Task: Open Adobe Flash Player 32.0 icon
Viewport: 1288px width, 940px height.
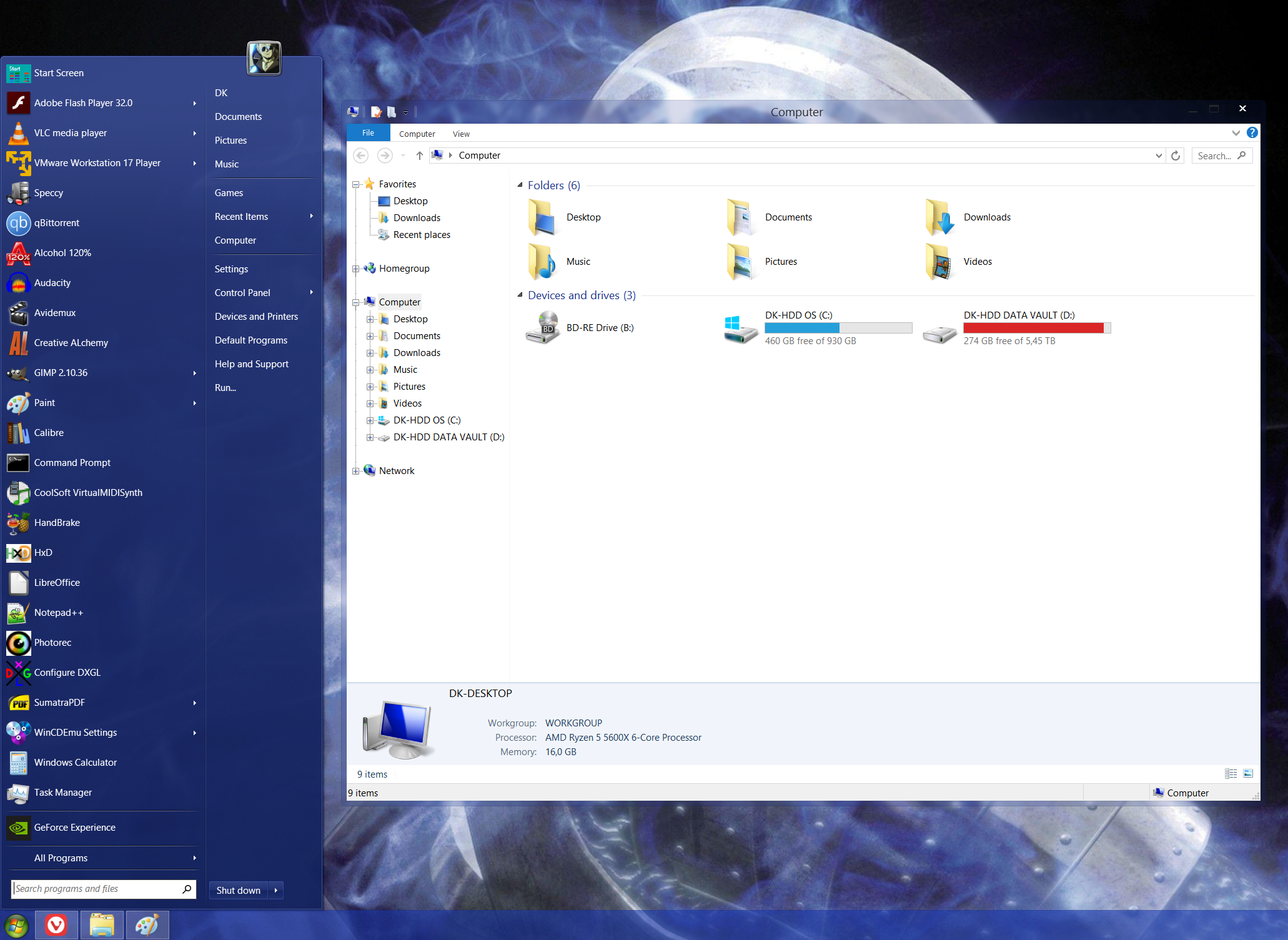Action: (x=18, y=103)
